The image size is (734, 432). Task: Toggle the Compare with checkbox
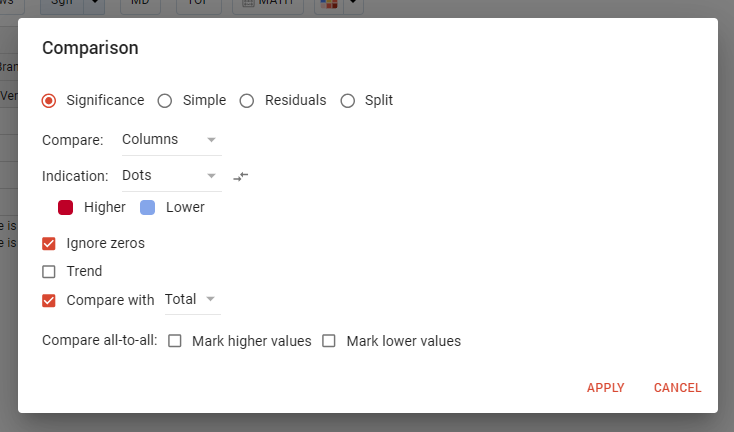pos(49,300)
